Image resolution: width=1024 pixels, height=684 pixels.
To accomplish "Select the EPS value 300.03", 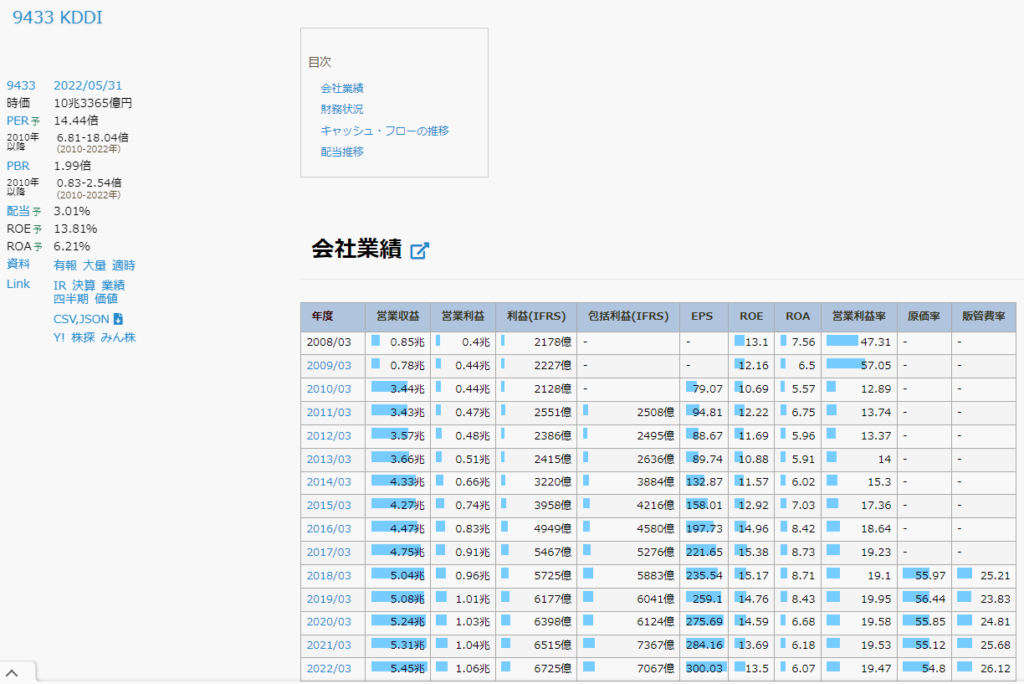I will coord(704,669).
